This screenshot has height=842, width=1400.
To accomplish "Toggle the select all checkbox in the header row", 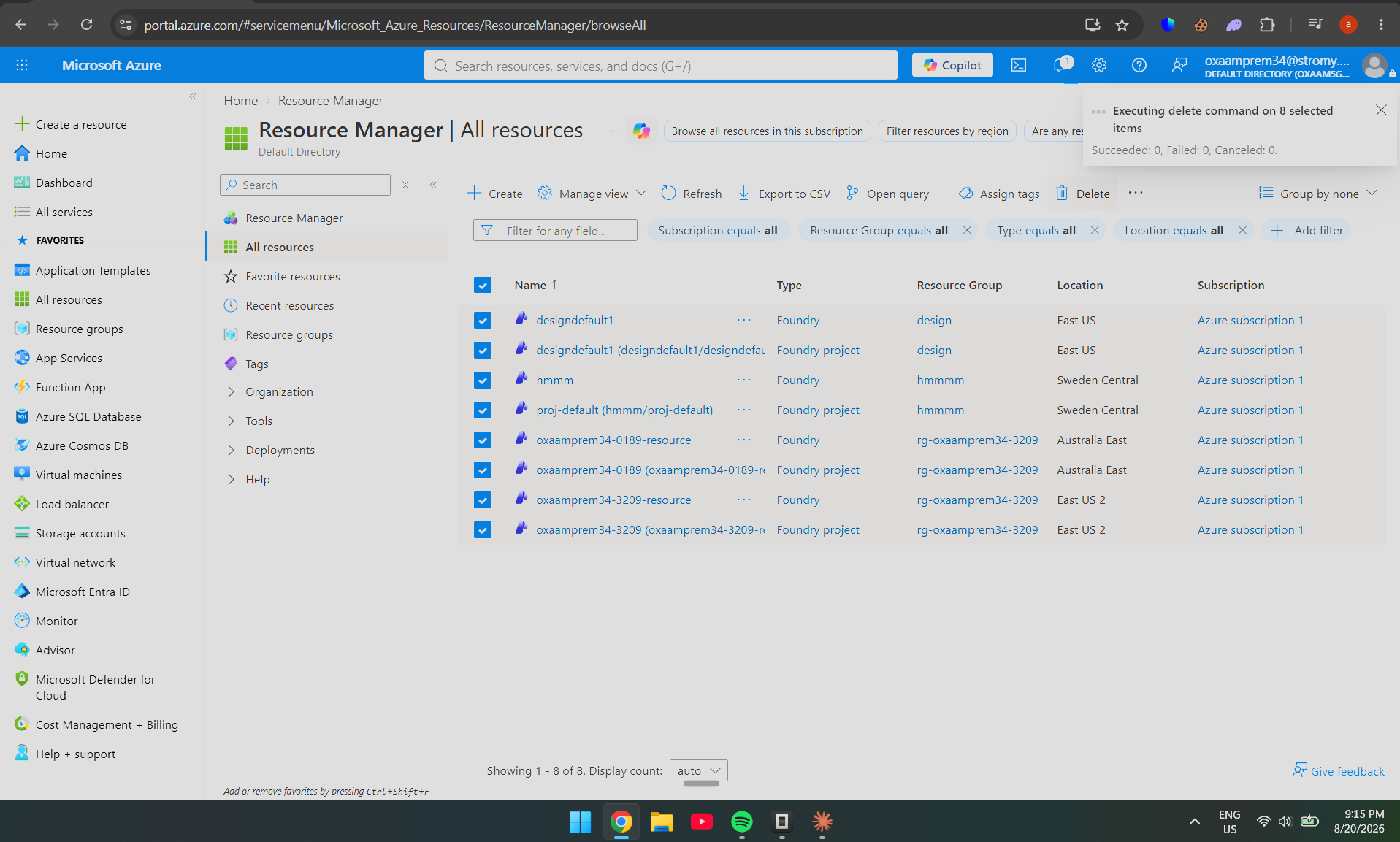I will (x=482, y=285).
